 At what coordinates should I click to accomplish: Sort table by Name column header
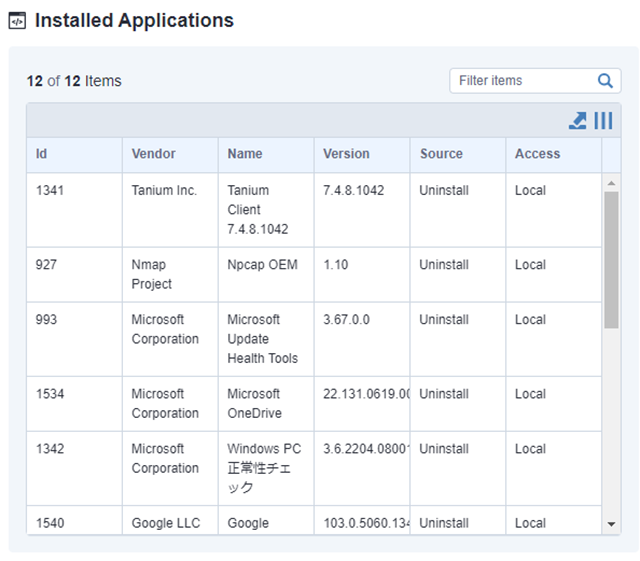coord(245,154)
